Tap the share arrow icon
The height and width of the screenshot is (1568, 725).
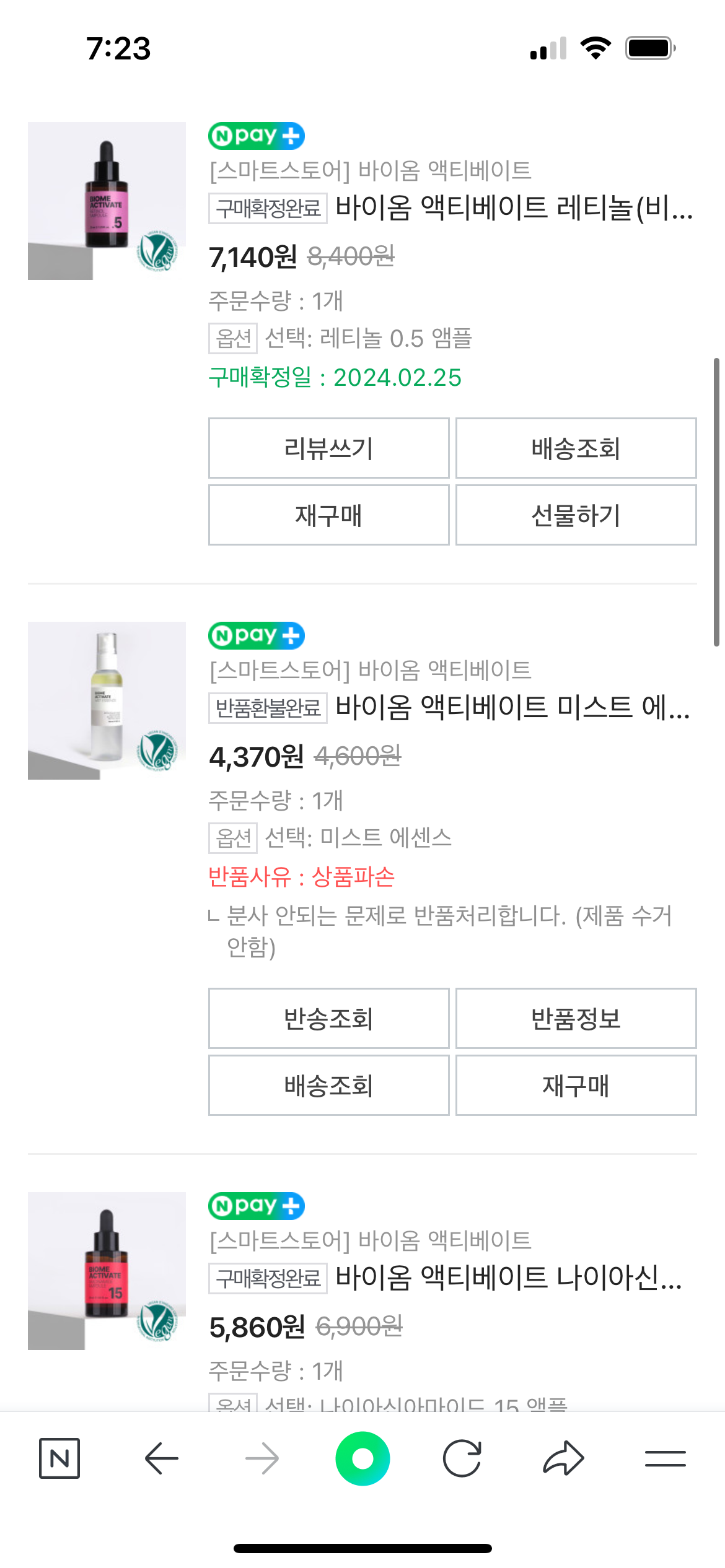[x=563, y=1458]
